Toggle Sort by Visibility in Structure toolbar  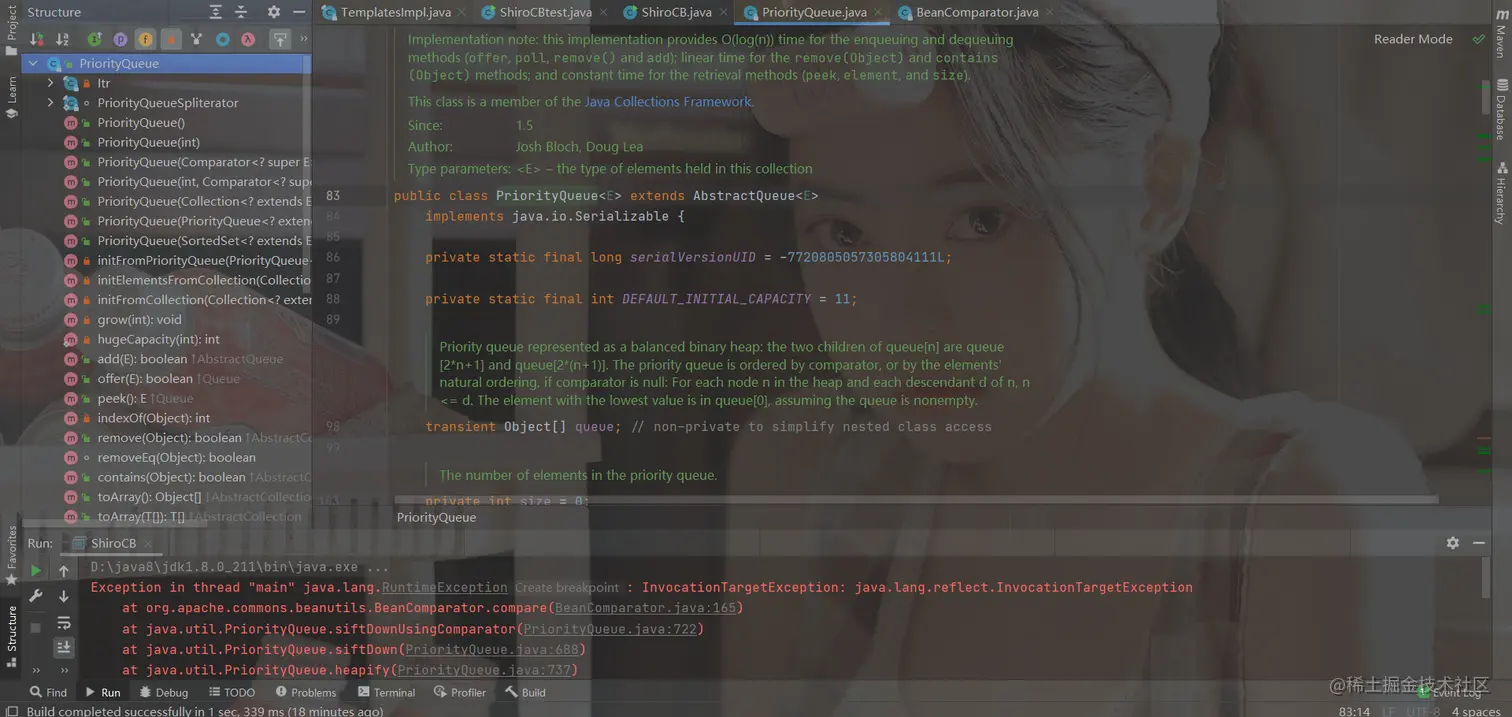coord(36,39)
